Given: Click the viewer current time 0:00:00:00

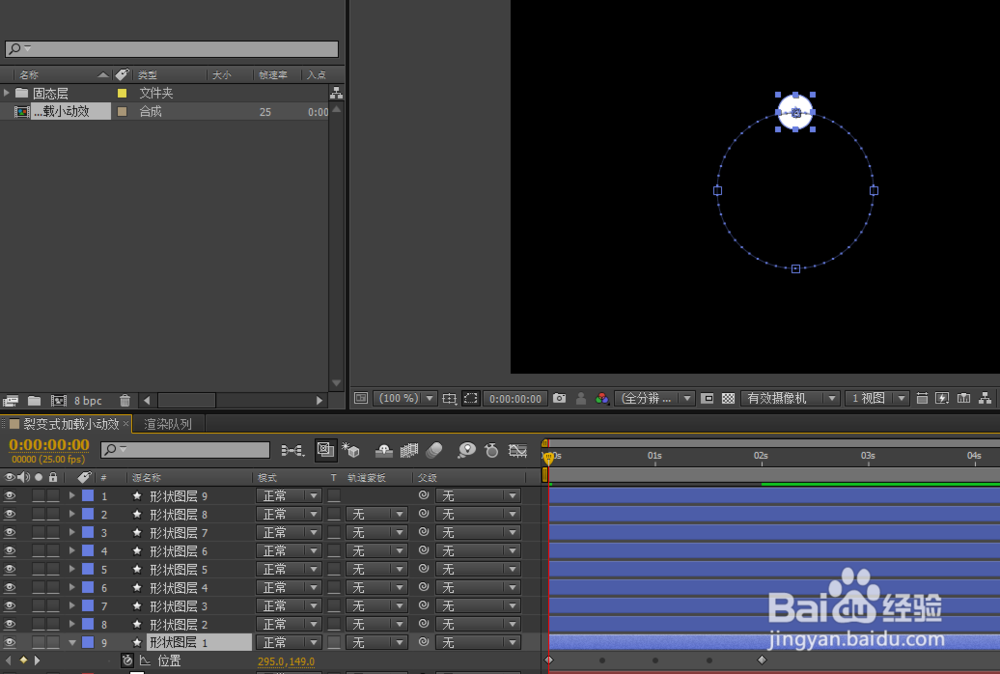Looking at the screenshot, I should pos(515,399).
